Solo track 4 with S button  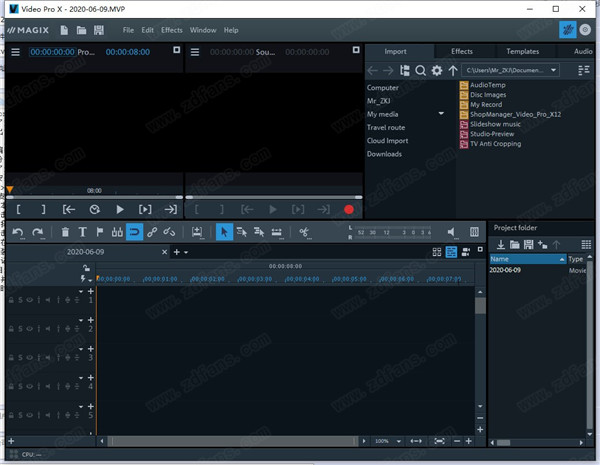click(x=20, y=386)
